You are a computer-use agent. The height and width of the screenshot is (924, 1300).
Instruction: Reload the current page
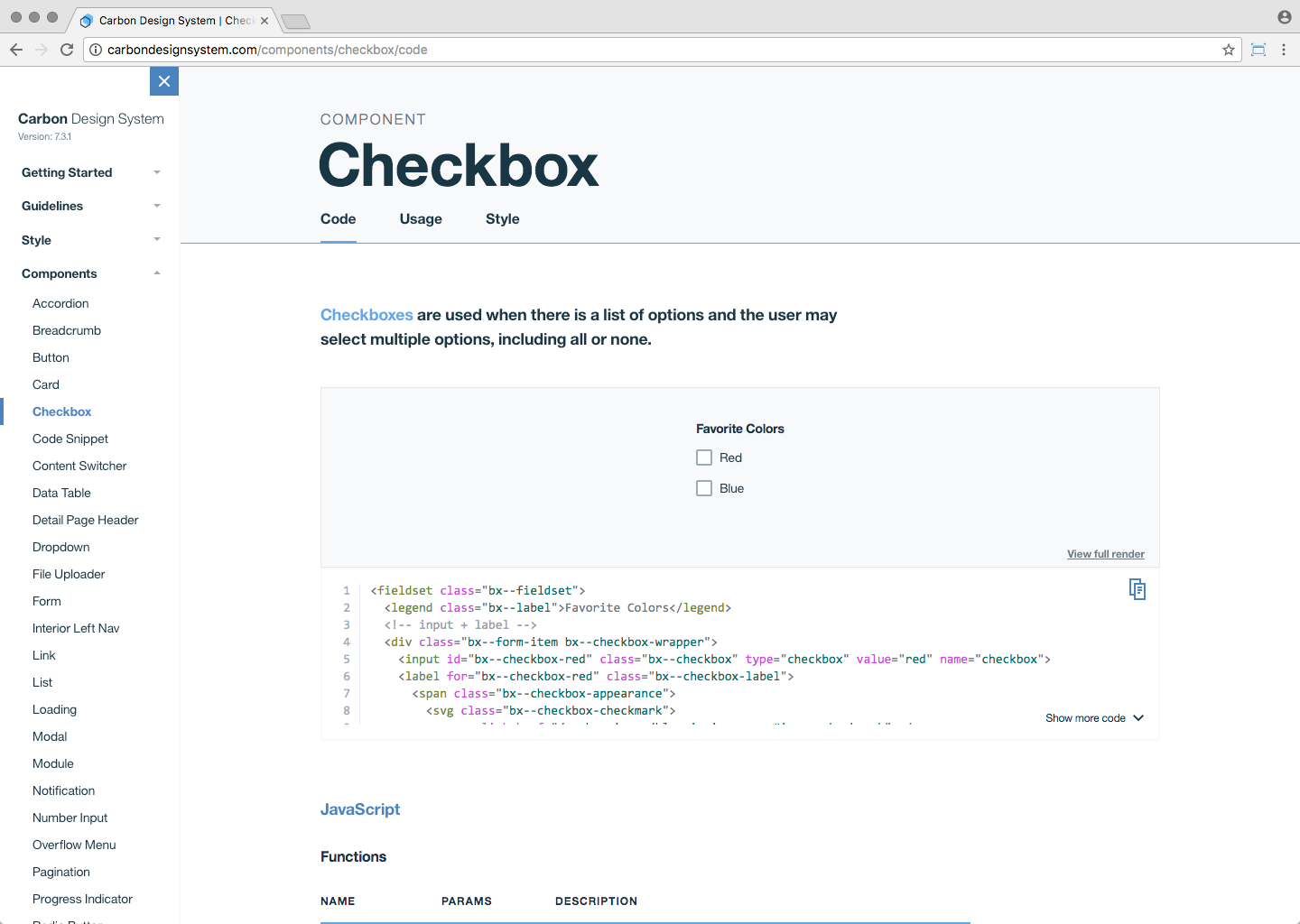click(67, 50)
